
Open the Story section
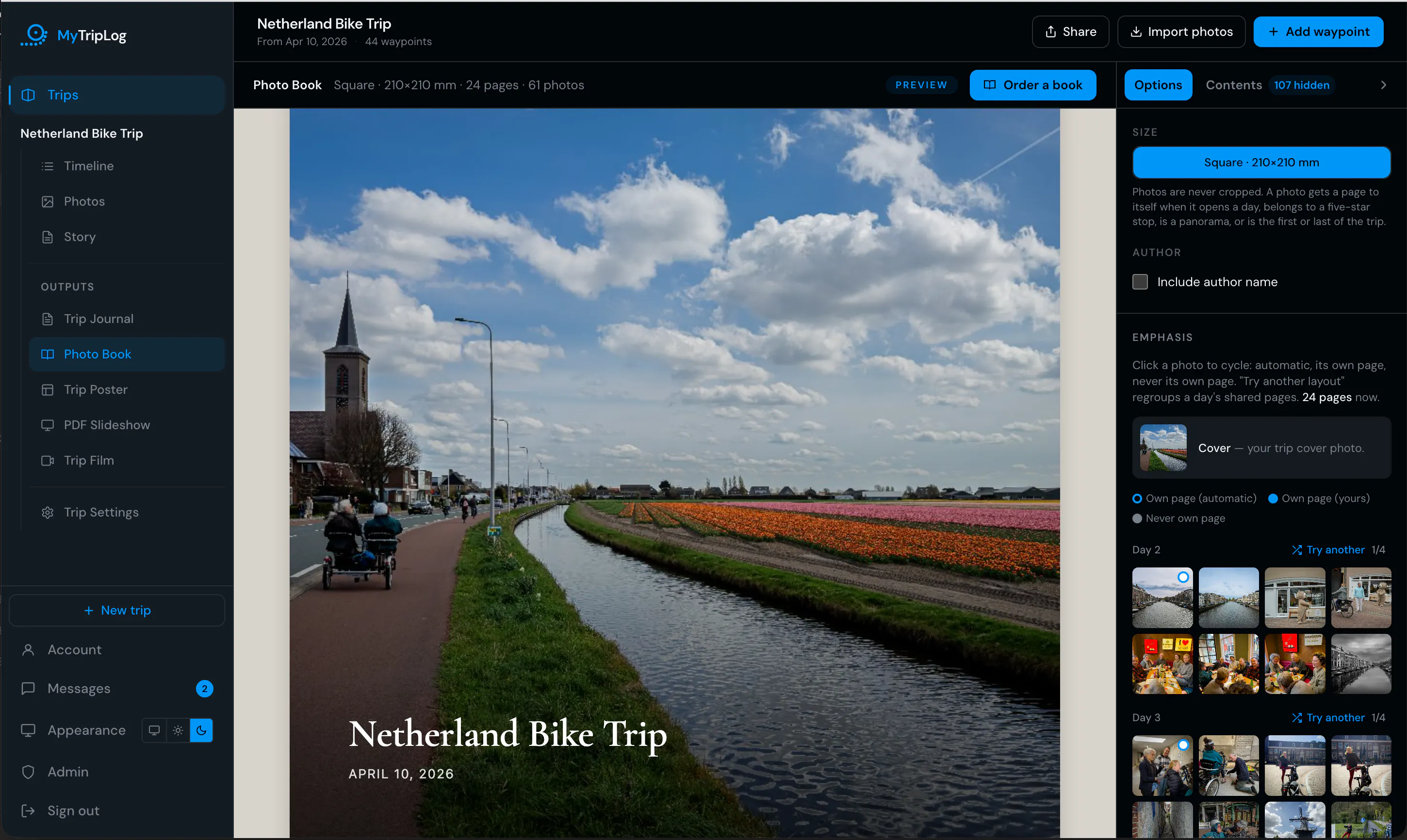pos(79,237)
